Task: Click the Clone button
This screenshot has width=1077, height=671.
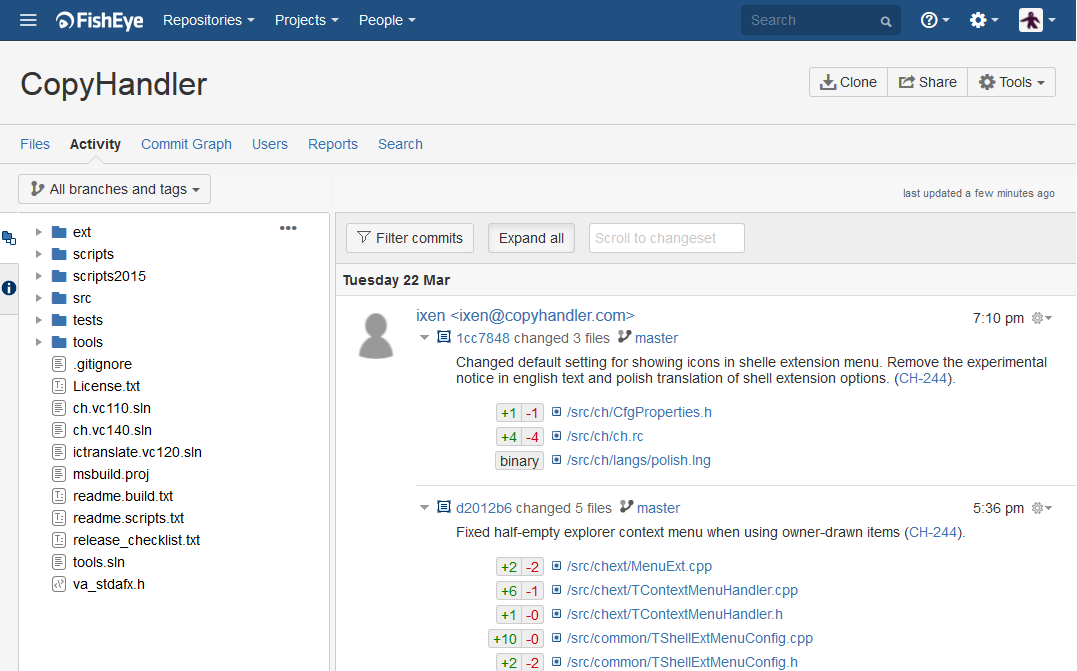Action: point(848,82)
